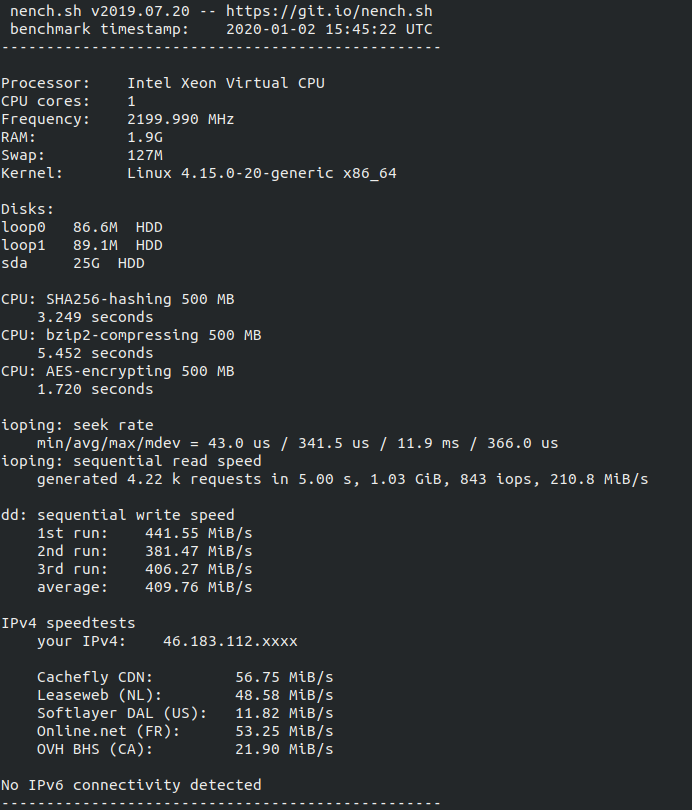Image resolution: width=692 pixels, height=810 pixels.
Task: Click the Intel Xeon Virtual CPU text
Action: [x=225, y=83]
